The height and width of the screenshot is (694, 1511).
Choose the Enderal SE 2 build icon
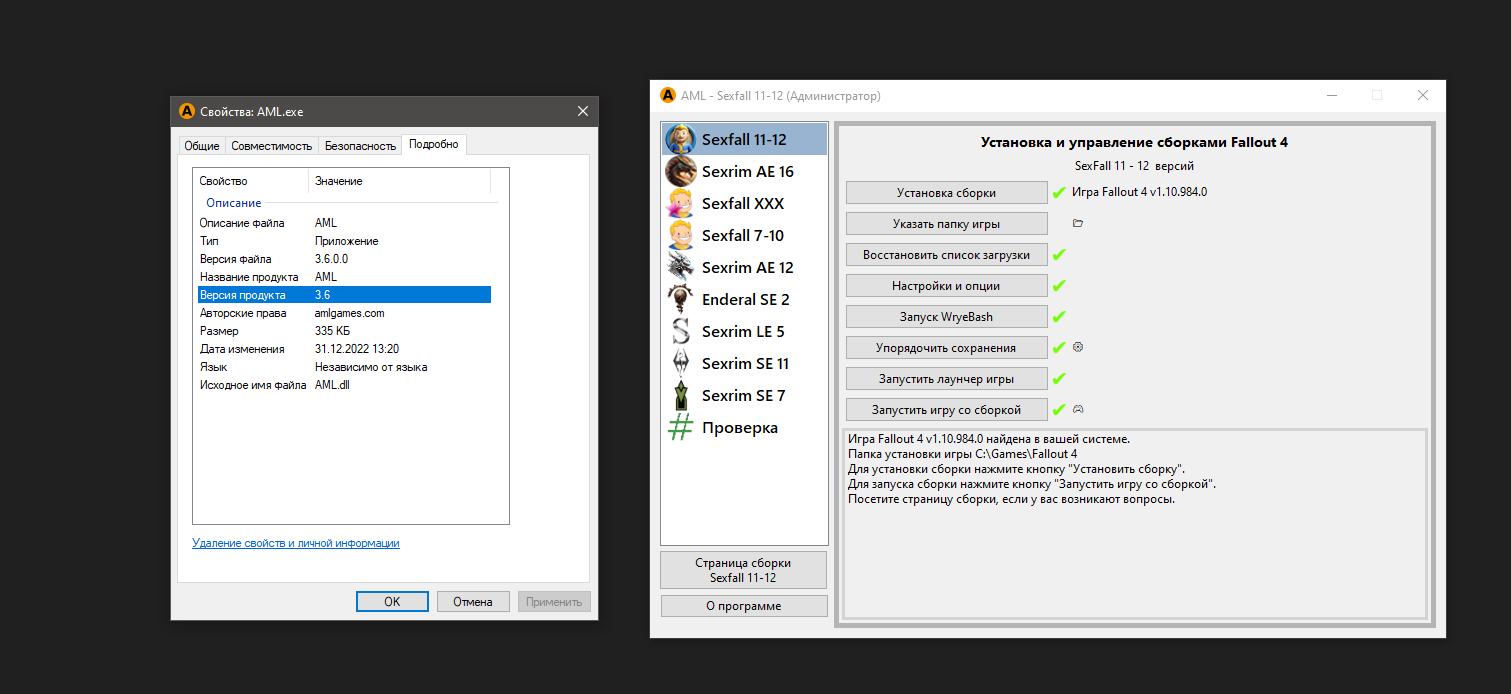click(x=681, y=300)
